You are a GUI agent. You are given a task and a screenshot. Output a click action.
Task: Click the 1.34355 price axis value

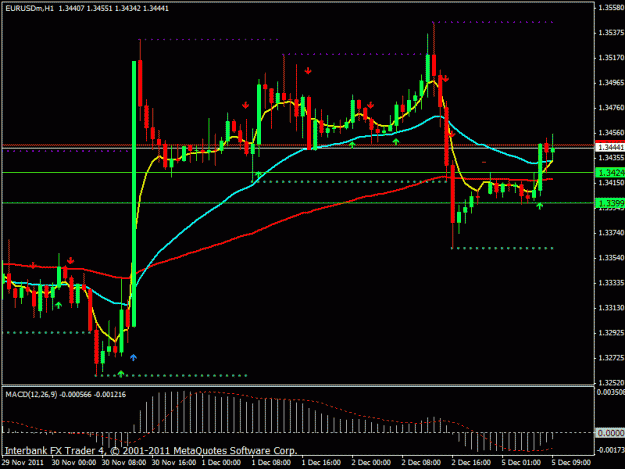point(611,158)
